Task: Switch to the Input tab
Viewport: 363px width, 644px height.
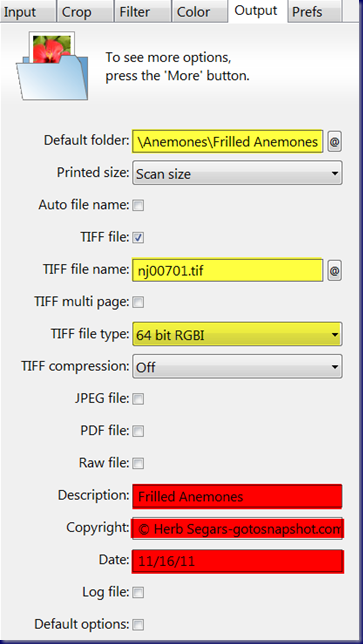Action: 28,12
